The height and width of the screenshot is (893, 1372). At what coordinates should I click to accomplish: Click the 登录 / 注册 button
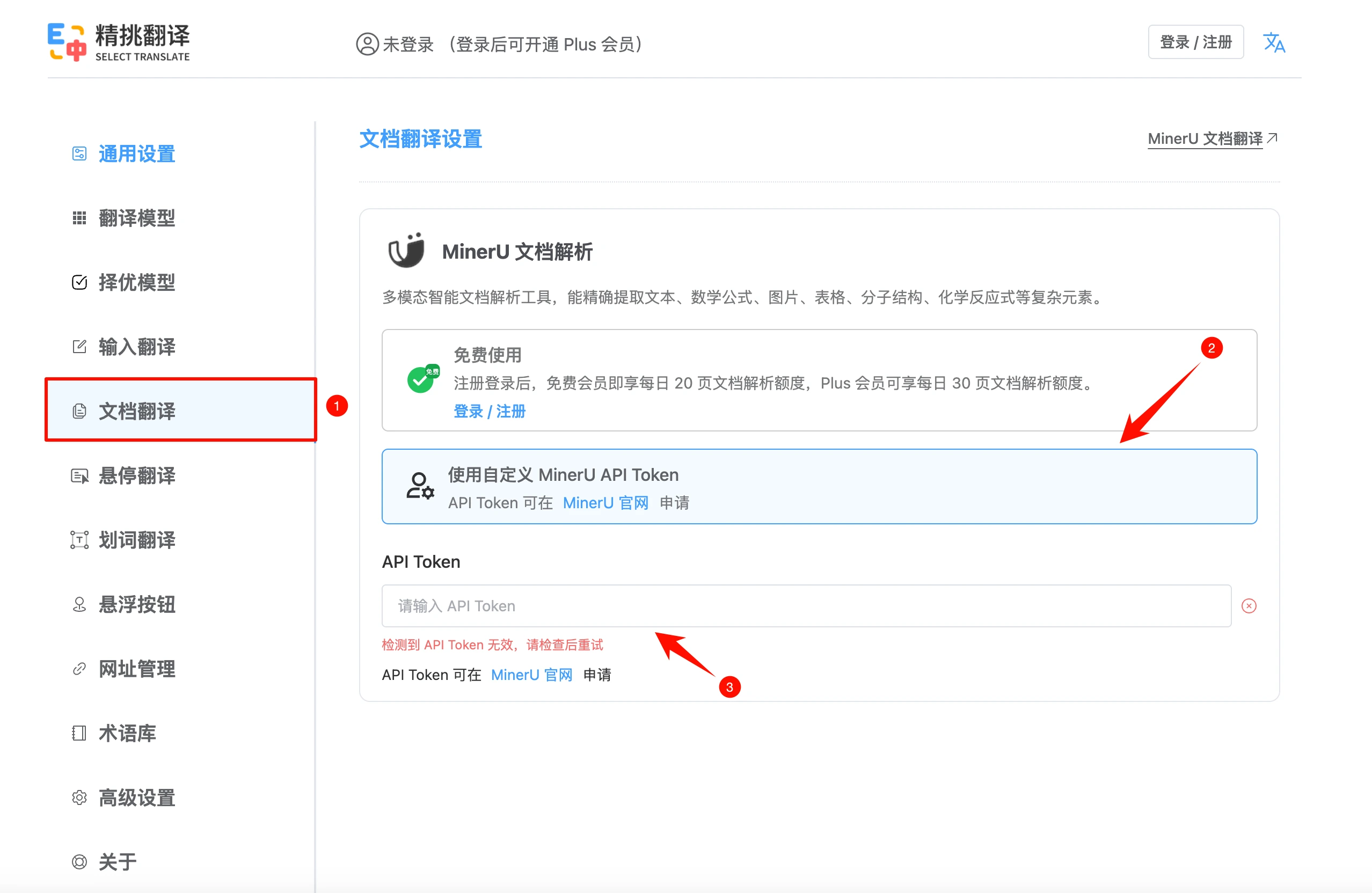point(1195,41)
